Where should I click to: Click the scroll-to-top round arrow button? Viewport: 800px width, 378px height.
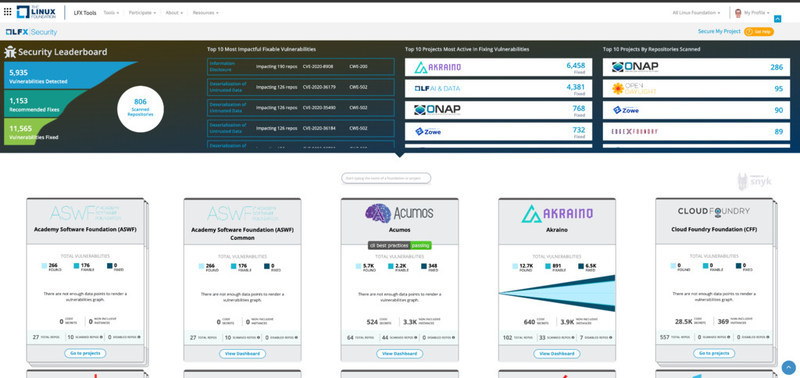point(788,367)
